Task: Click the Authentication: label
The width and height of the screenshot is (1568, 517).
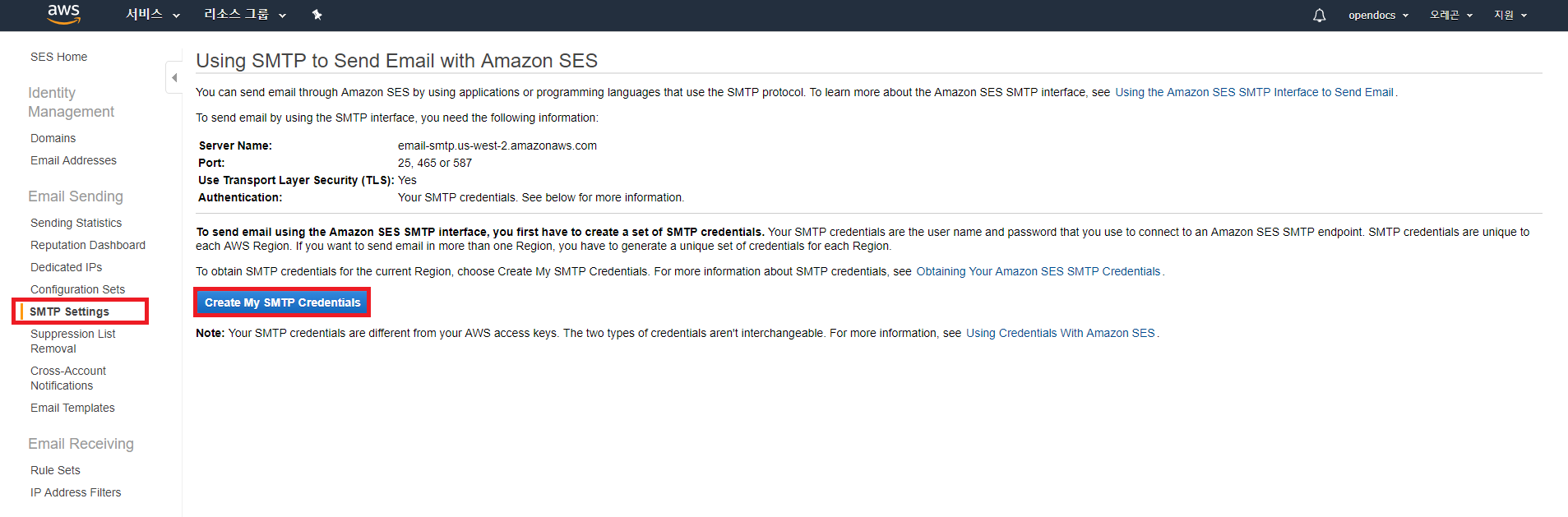Action: tap(240, 197)
